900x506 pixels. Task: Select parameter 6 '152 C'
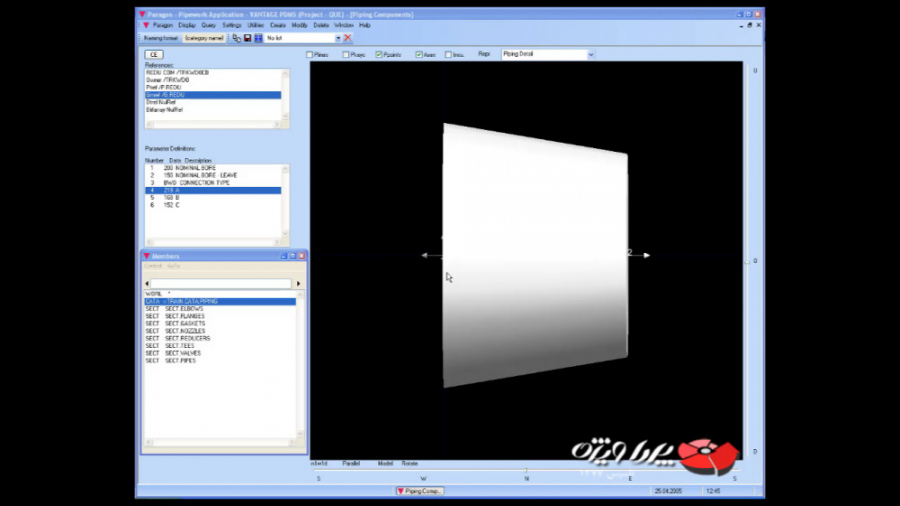pos(213,205)
